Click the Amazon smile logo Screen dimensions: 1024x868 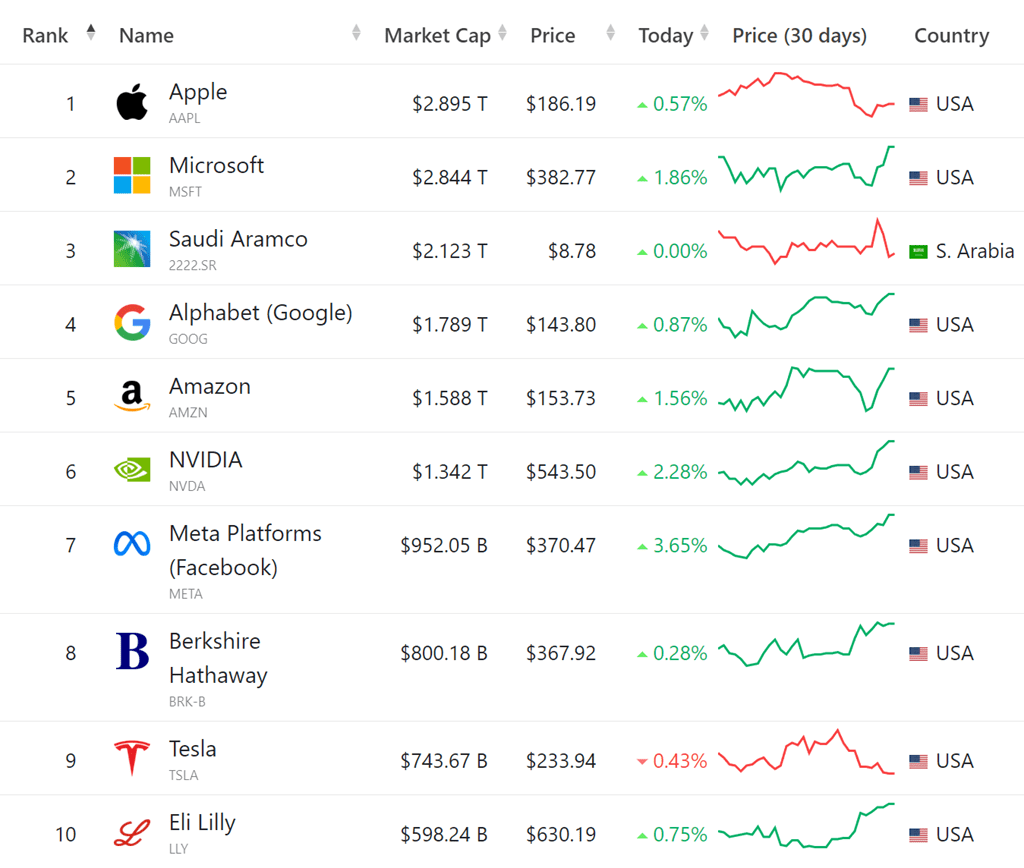point(131,394)
